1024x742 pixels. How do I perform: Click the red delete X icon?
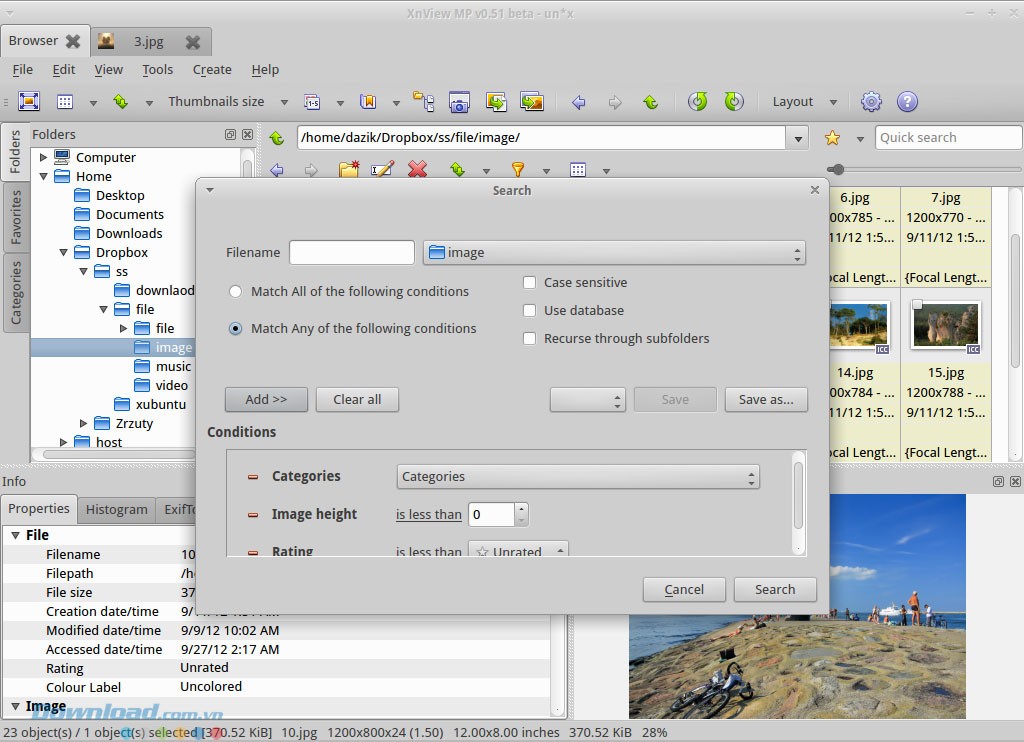click(x=418, y=170)
